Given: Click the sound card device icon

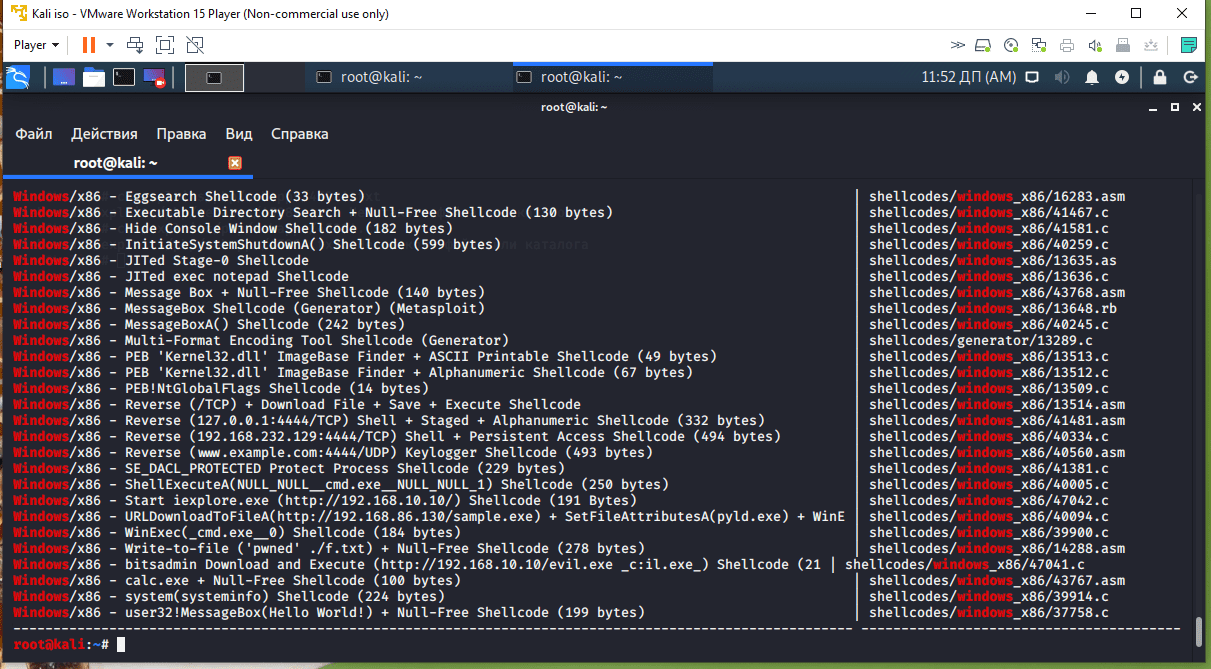Looking at the screenshot, I should click(1095, 45).
